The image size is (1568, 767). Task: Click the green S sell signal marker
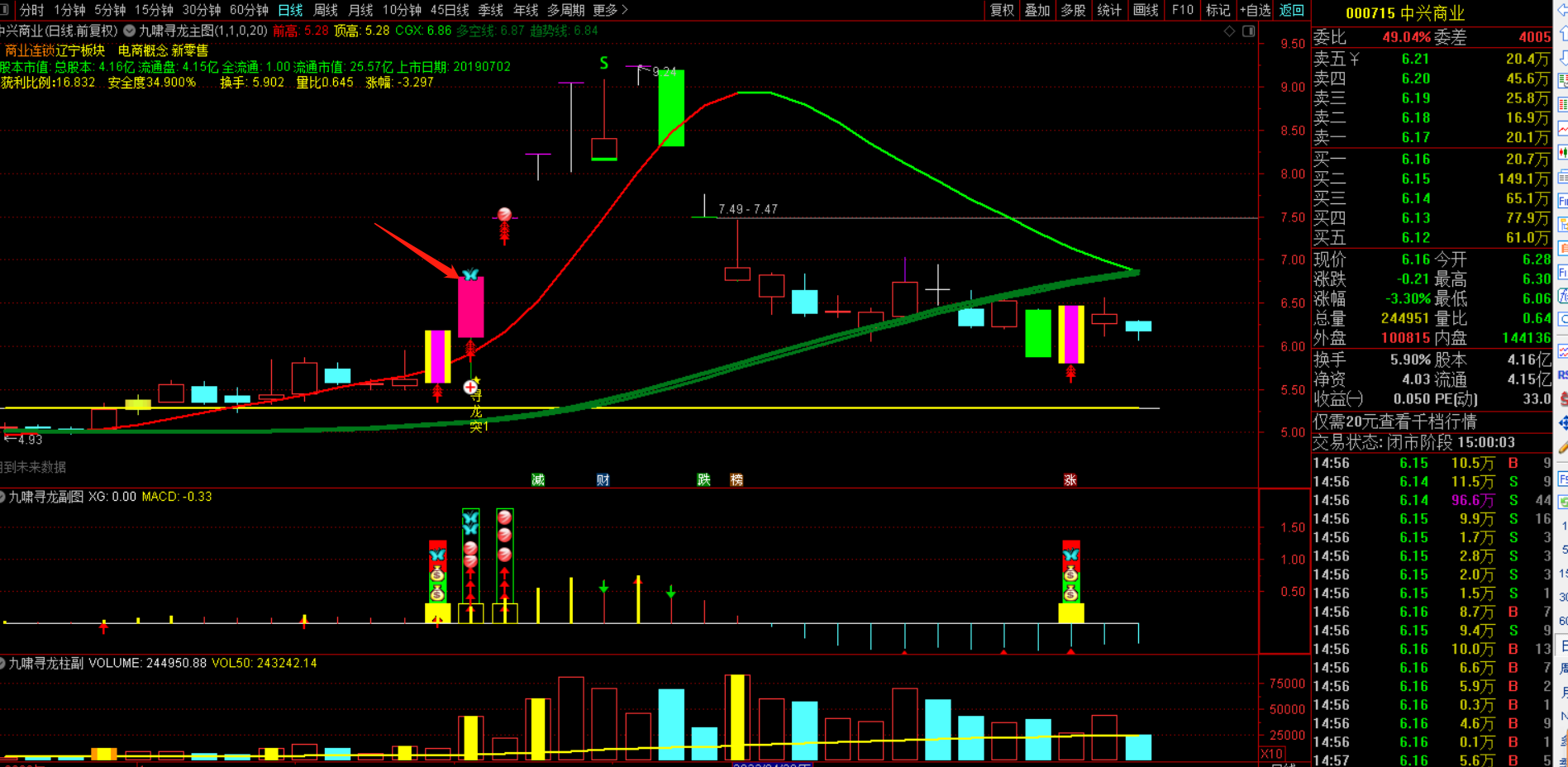click(604, 64)
